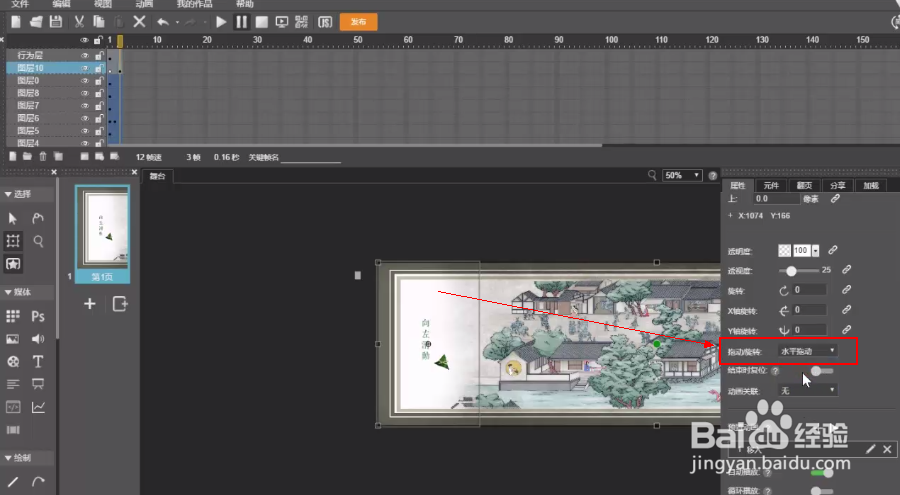Viewport: 900px width, 495px height.
Task: Lock the 图层5 layer
Action: click(99, 131)
